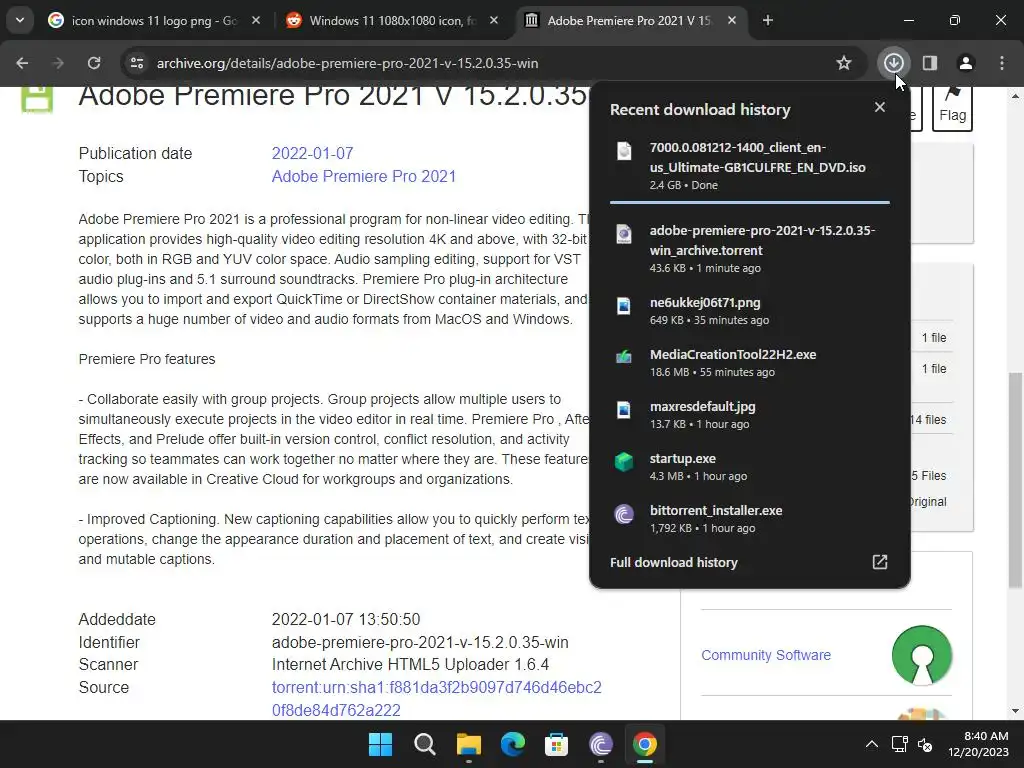Open Chrome's three-dot menu
The image size is (1024, 768).
[x=1002, y=63]
